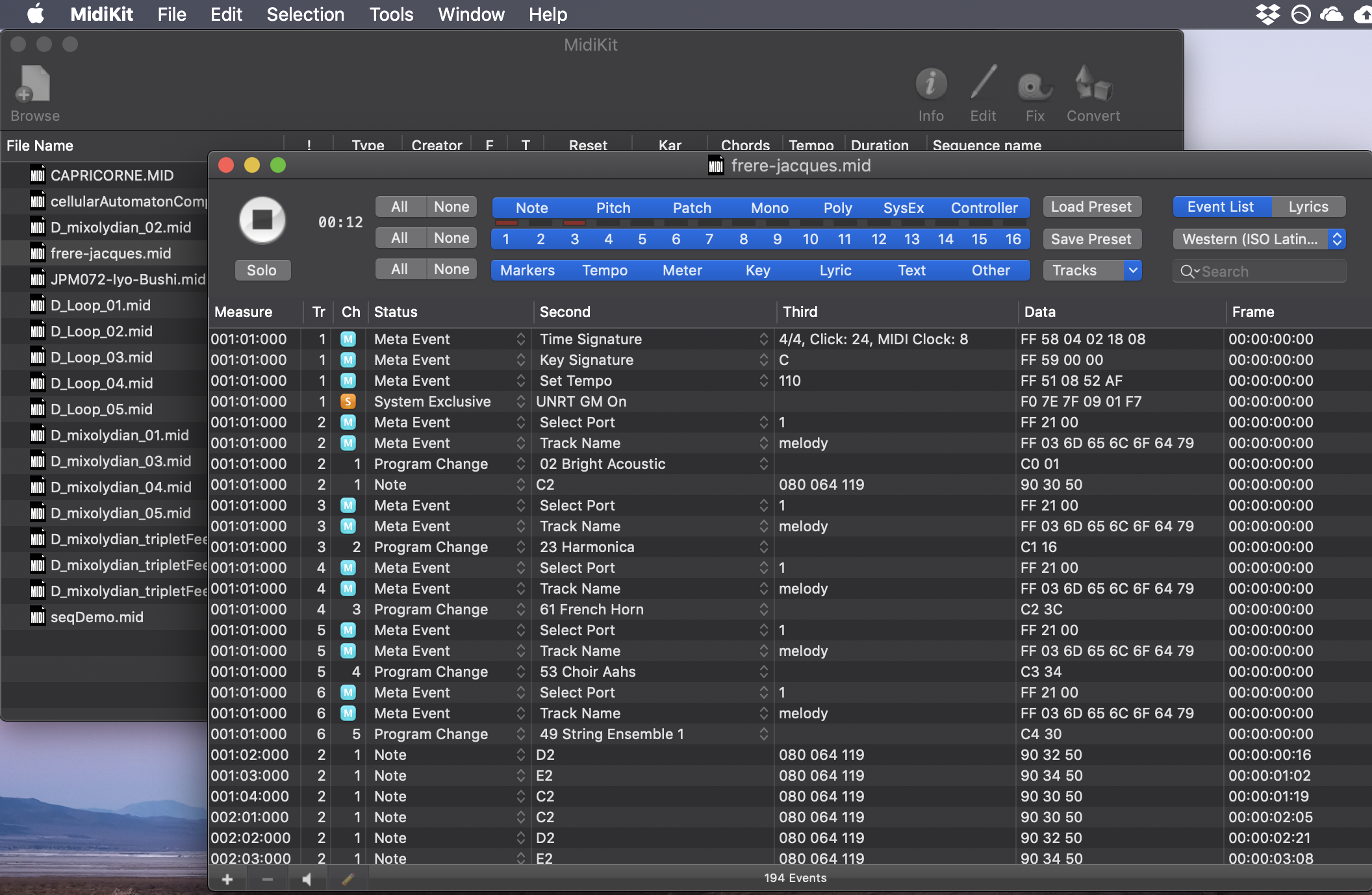Toggle the Lyric meta filter

(835, 270)
